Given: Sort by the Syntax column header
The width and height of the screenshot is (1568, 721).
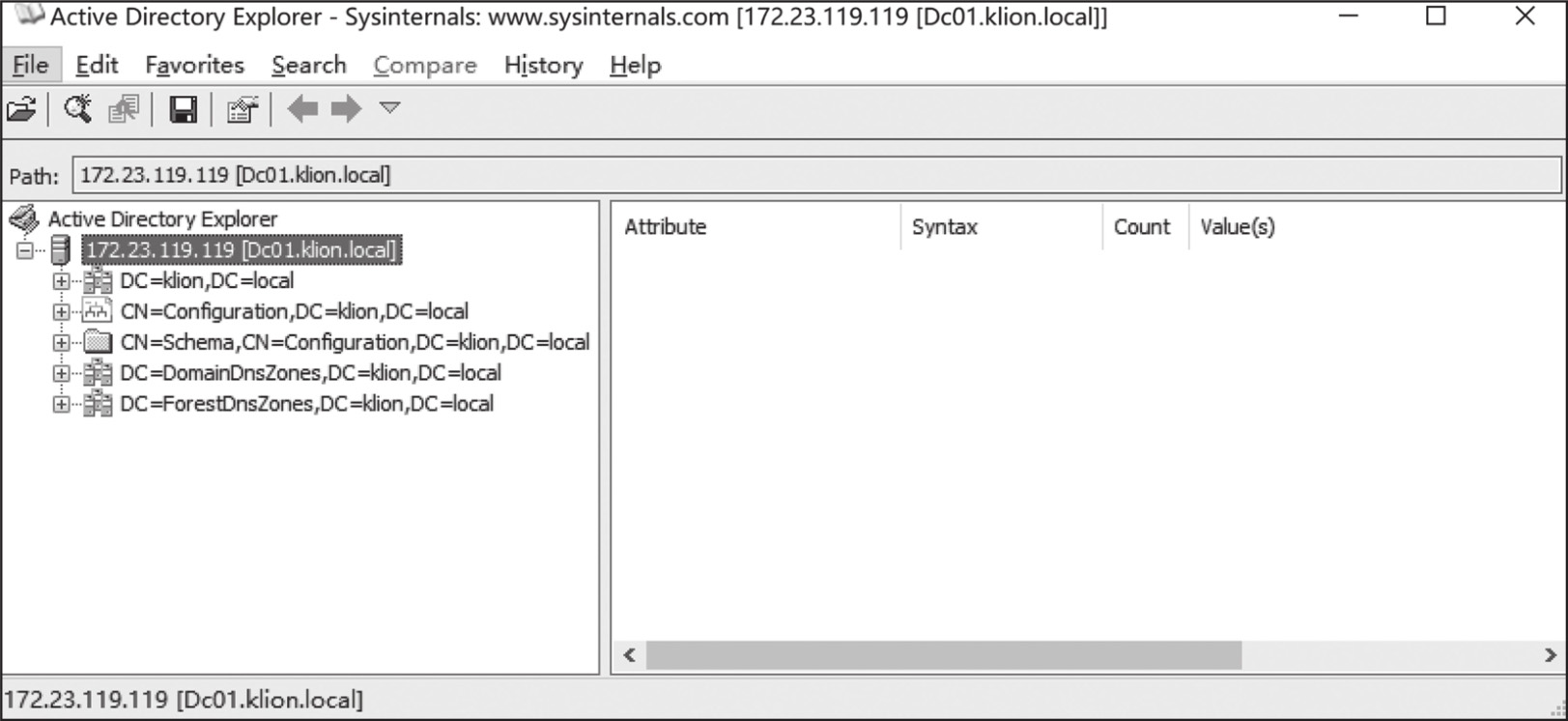Looking at the screenshot, I should 1001,227.
